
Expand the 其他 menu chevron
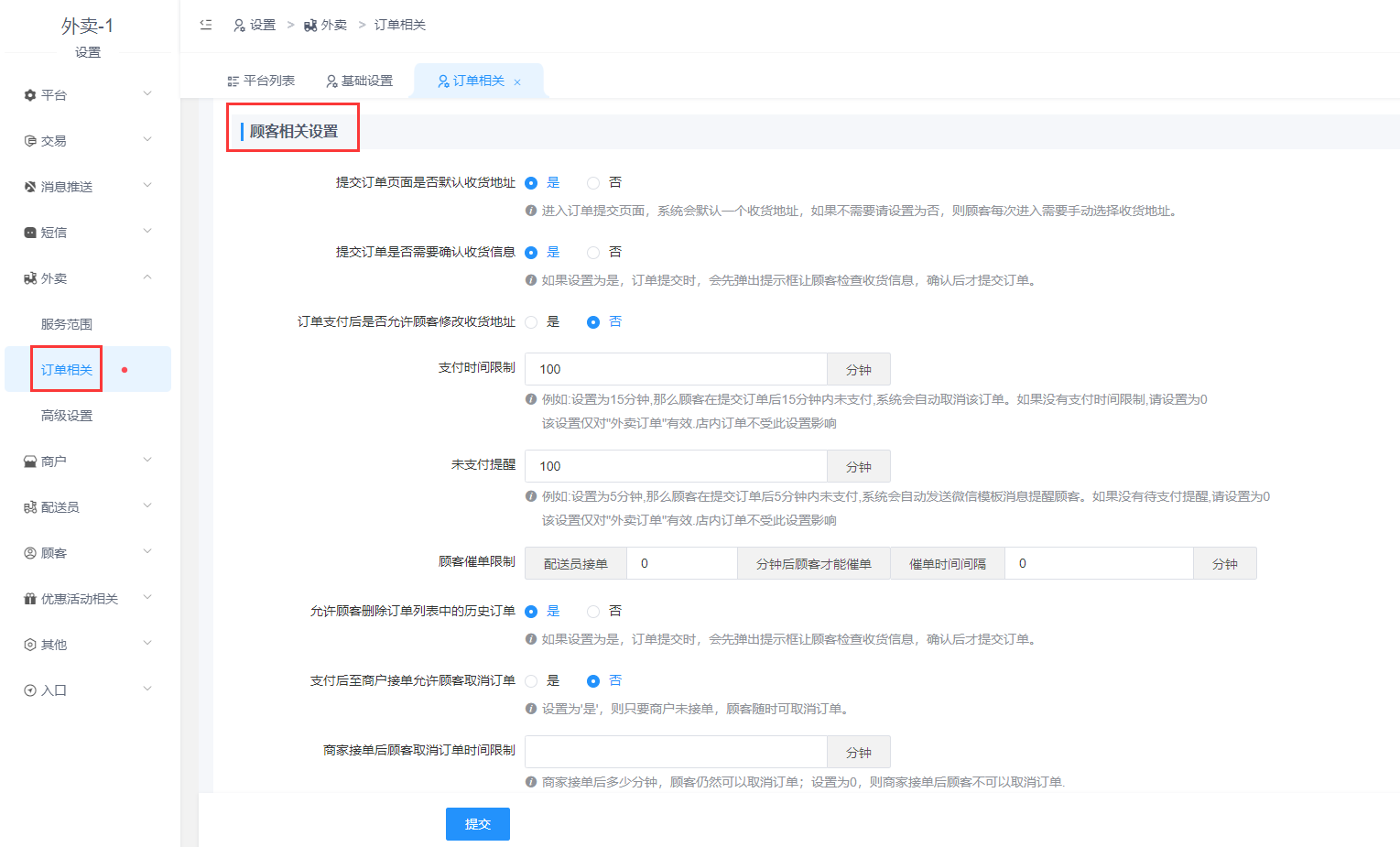(x=147, y=643)
